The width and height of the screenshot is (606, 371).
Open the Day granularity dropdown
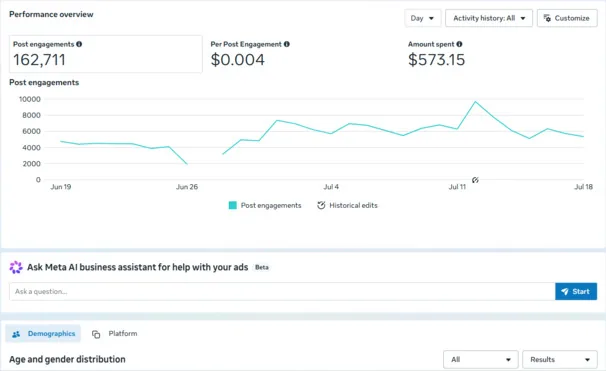(x=422, y=18)
